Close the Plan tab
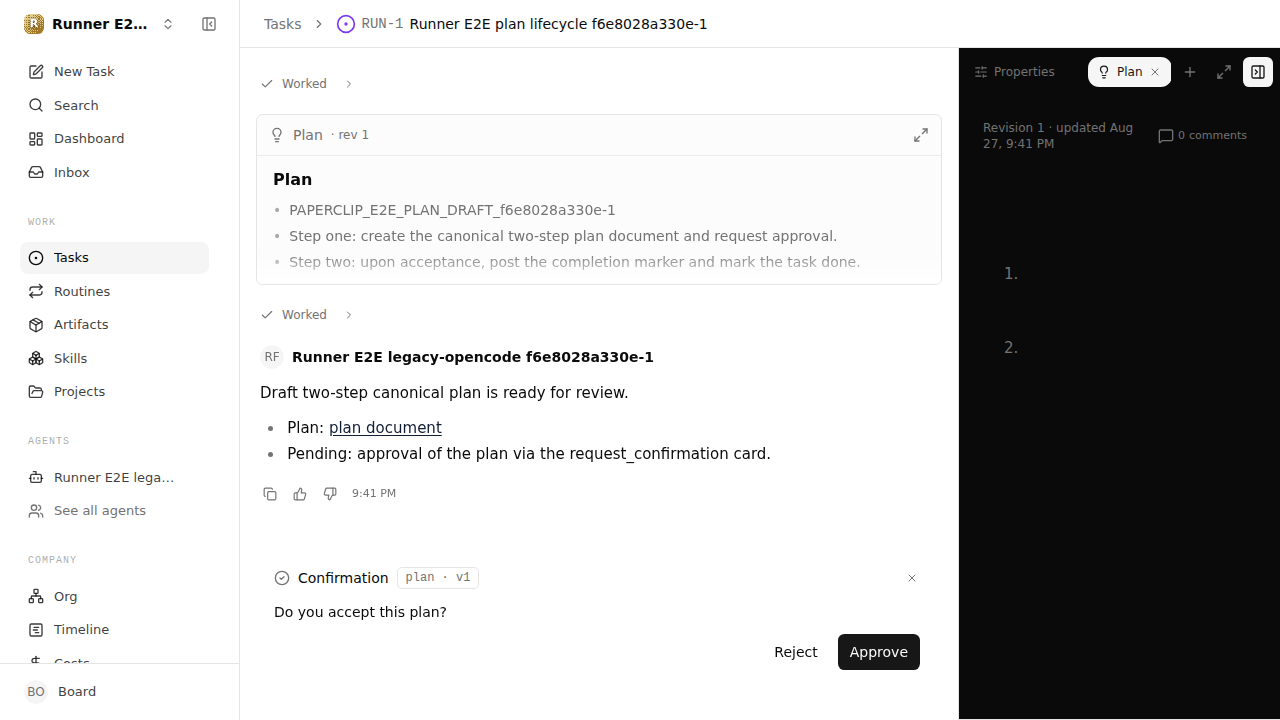The height and width of the screenshot is (720, 1280). coord(1155,72)
